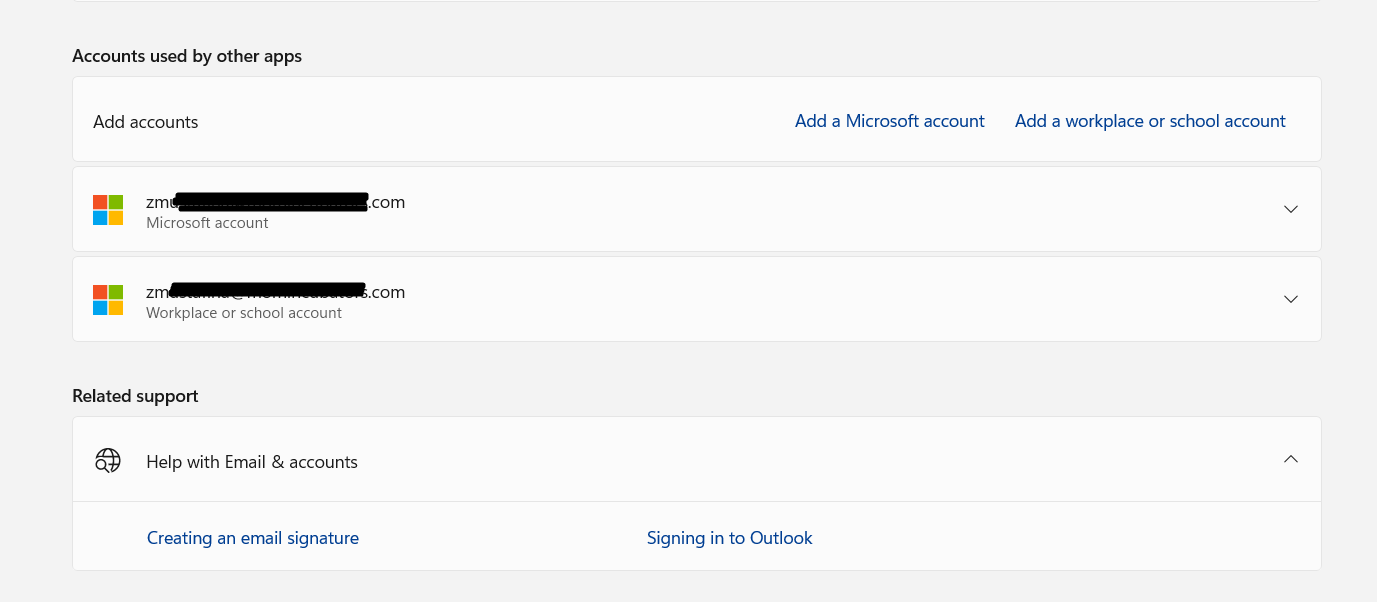Select the Microsoft account email address
Screen dimensions: 1377x602
[x=275, y=201]
